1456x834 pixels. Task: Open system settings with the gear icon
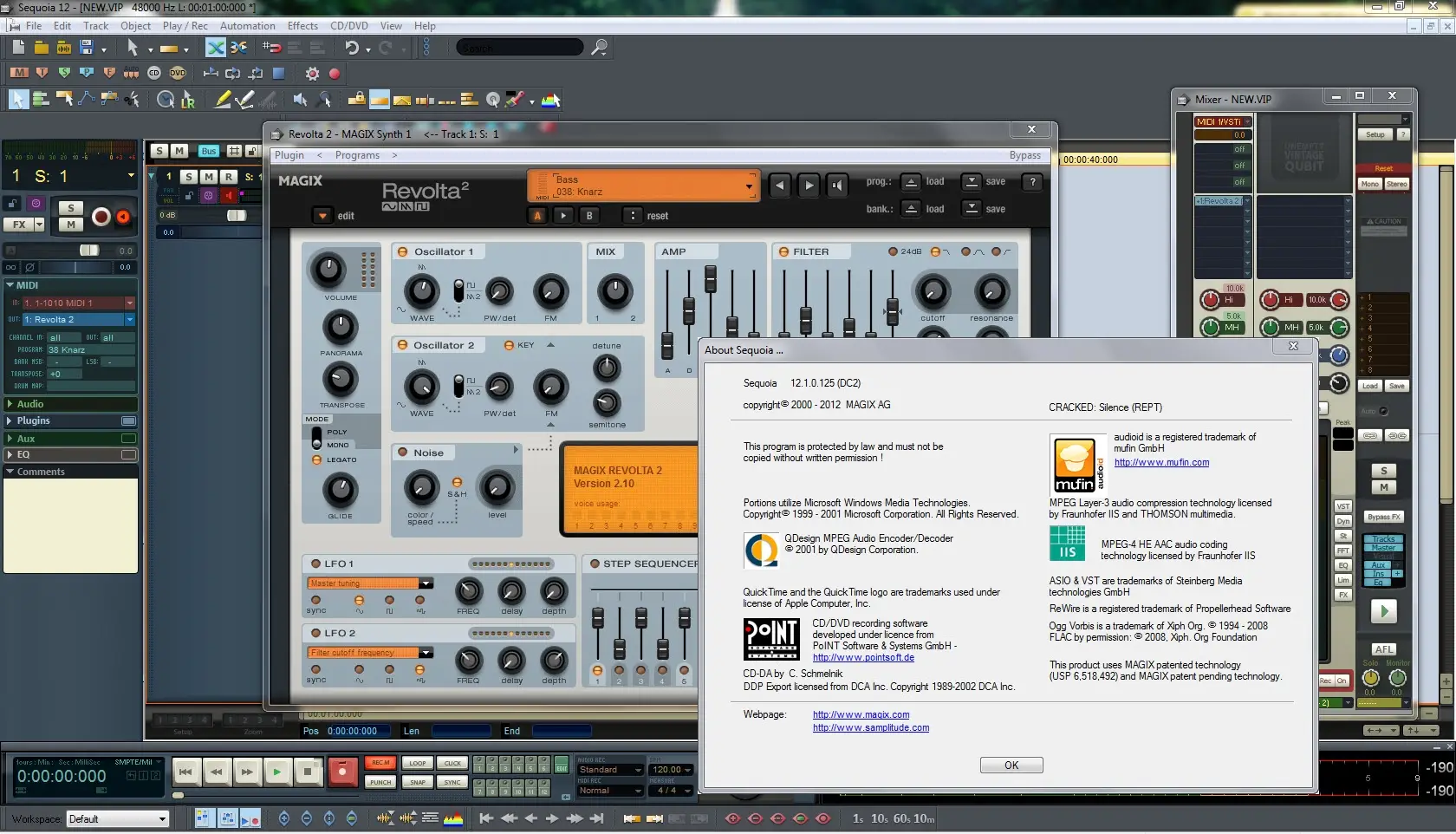pyautogui.click(x=312, y=74)
